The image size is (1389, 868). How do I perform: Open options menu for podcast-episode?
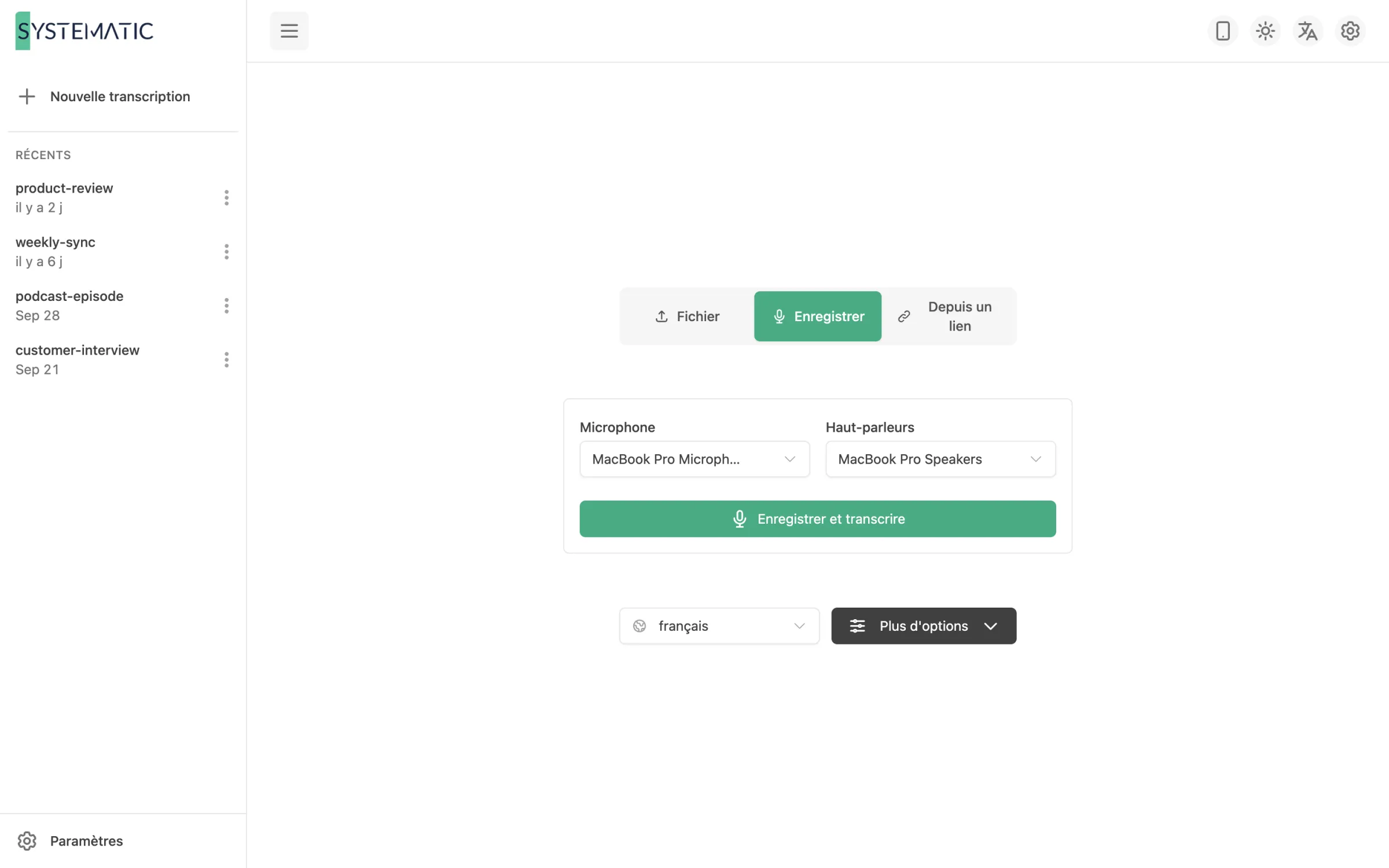(x=226, y=306)
